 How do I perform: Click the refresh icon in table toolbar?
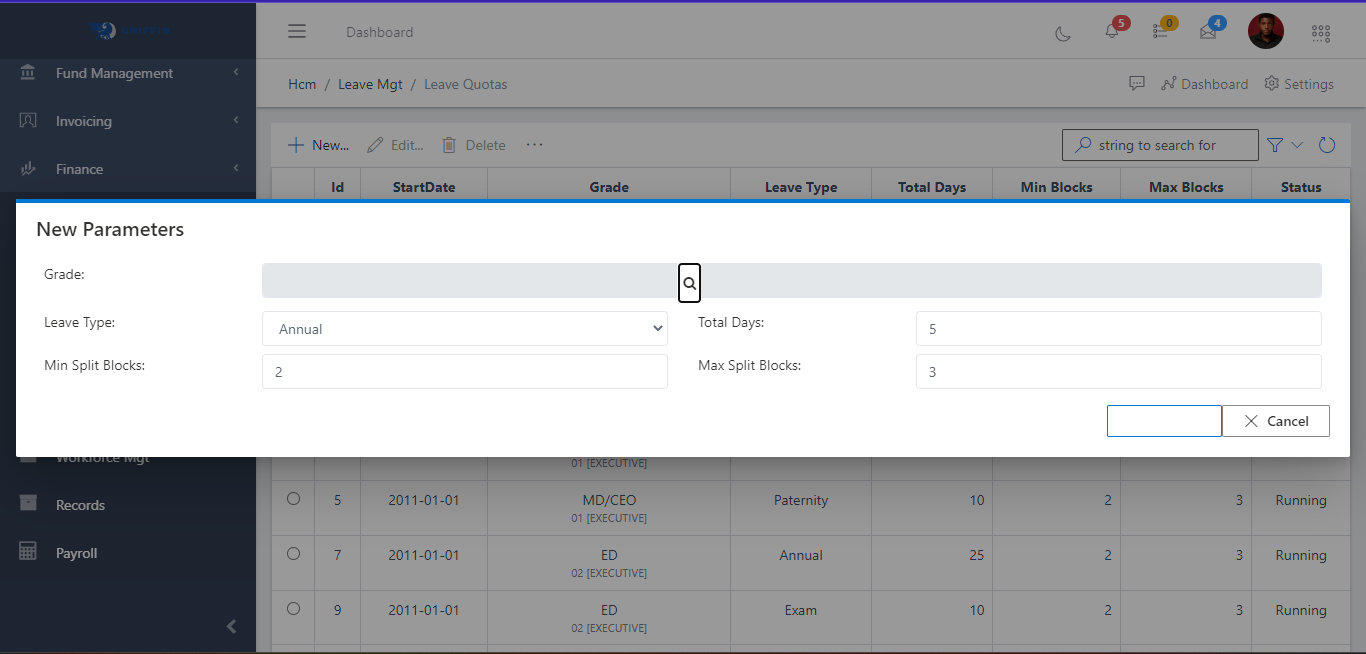pos(1327,145)
